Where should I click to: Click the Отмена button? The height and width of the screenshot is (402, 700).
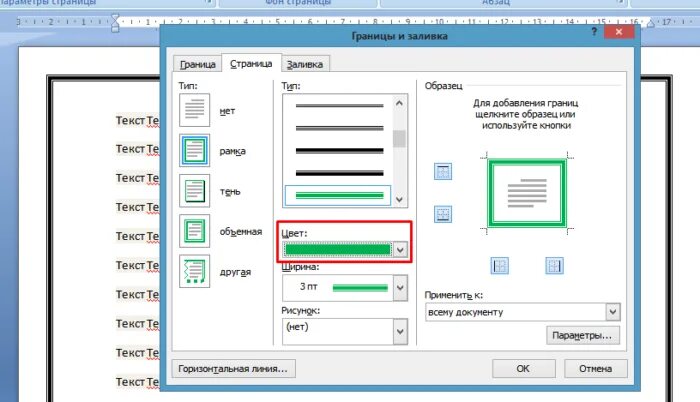coord(596,368)
